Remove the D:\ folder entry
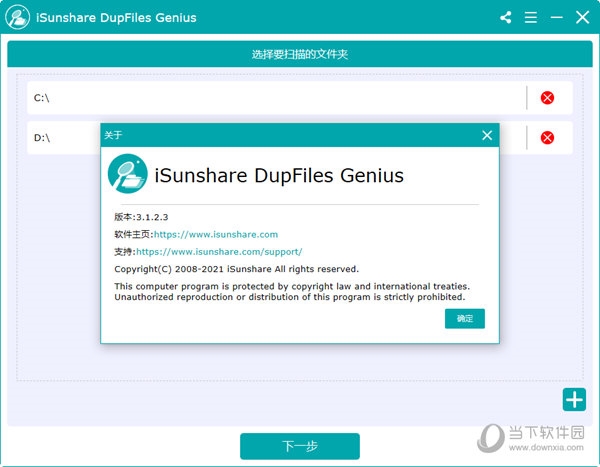The height and width of the screenshot is (467, 600). click(x=547, y=137)
